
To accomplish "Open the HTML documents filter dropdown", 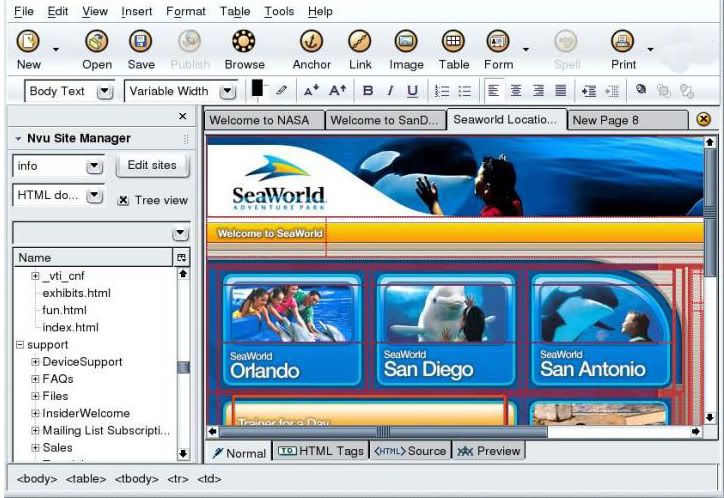I will tap(94, 195).
